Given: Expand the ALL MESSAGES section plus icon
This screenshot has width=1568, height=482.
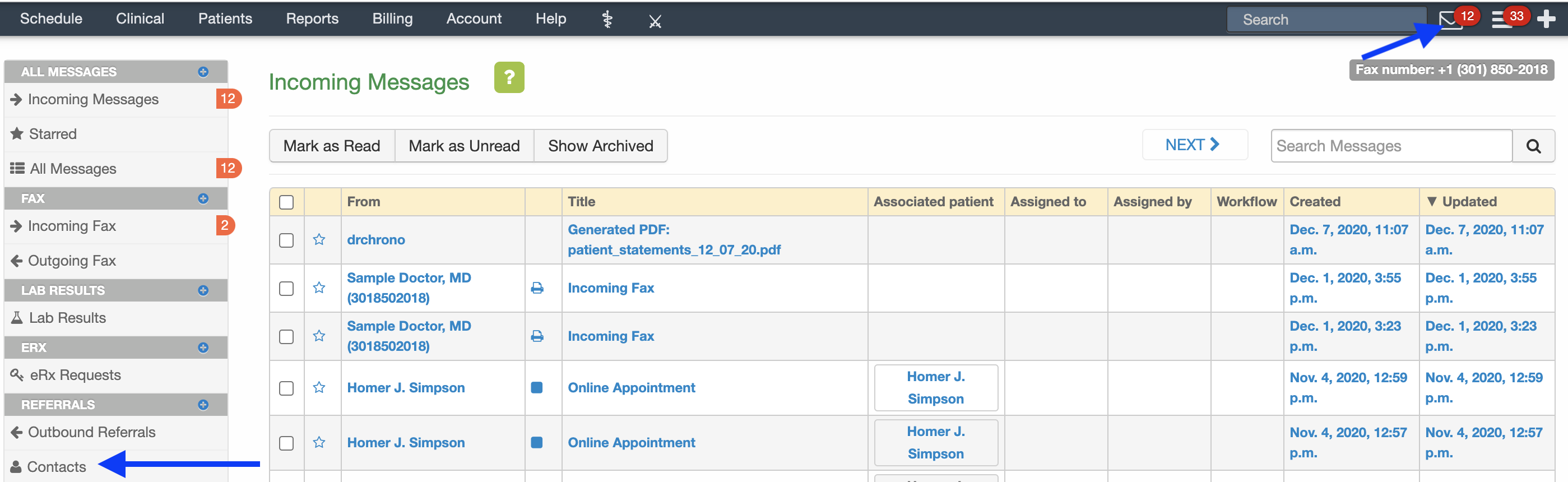Looking at the screenshot, I should 203,72.
